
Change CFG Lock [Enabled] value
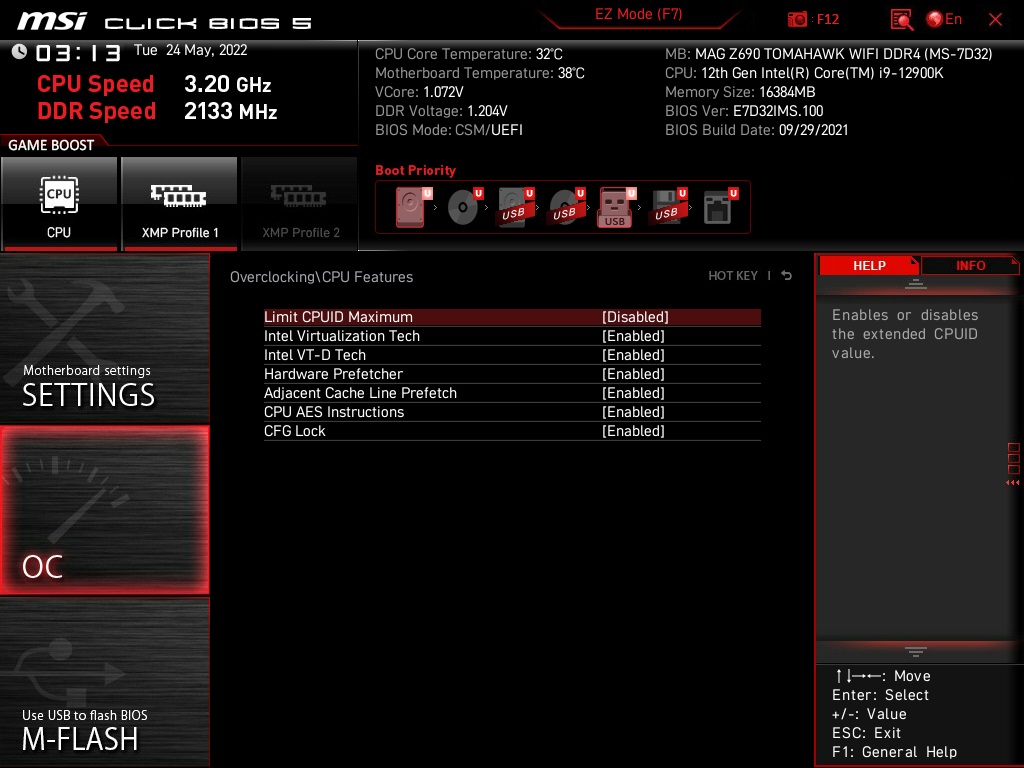(x=633, y=430)
